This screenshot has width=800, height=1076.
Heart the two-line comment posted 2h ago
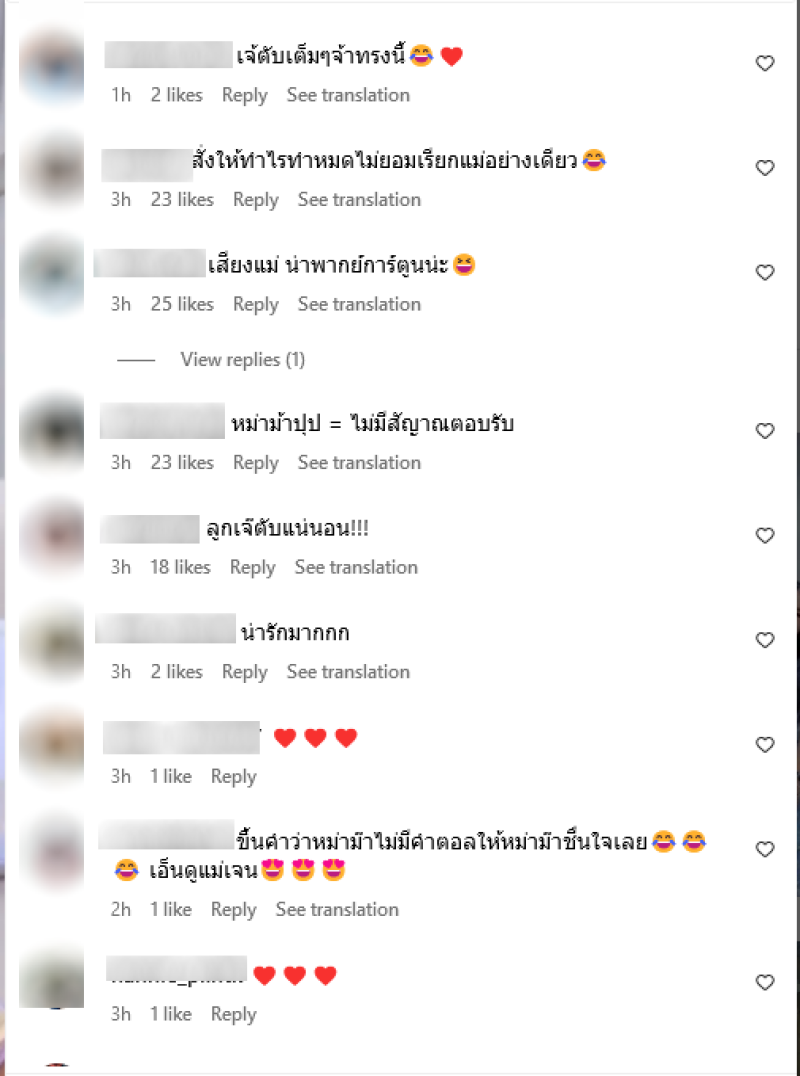click(x=764, y=849)
